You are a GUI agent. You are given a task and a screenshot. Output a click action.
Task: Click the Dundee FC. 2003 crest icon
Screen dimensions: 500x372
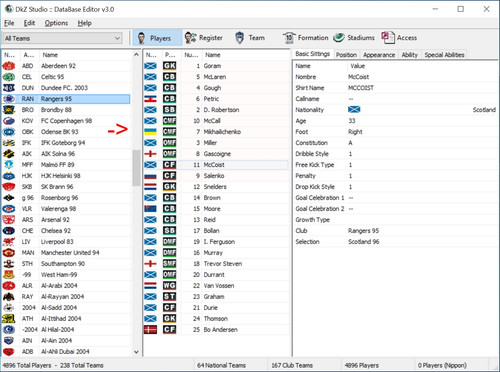[x=9, y=88]
